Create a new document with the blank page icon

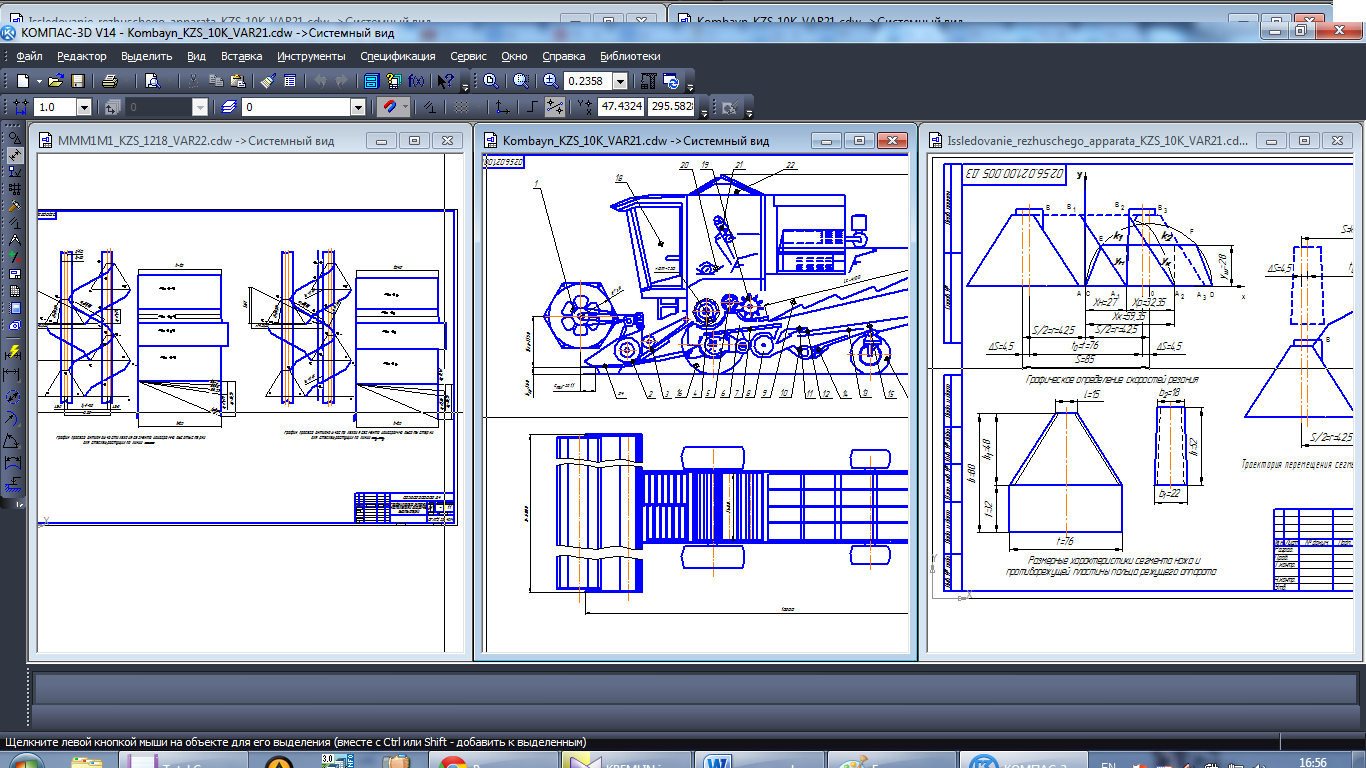(22, 81)
